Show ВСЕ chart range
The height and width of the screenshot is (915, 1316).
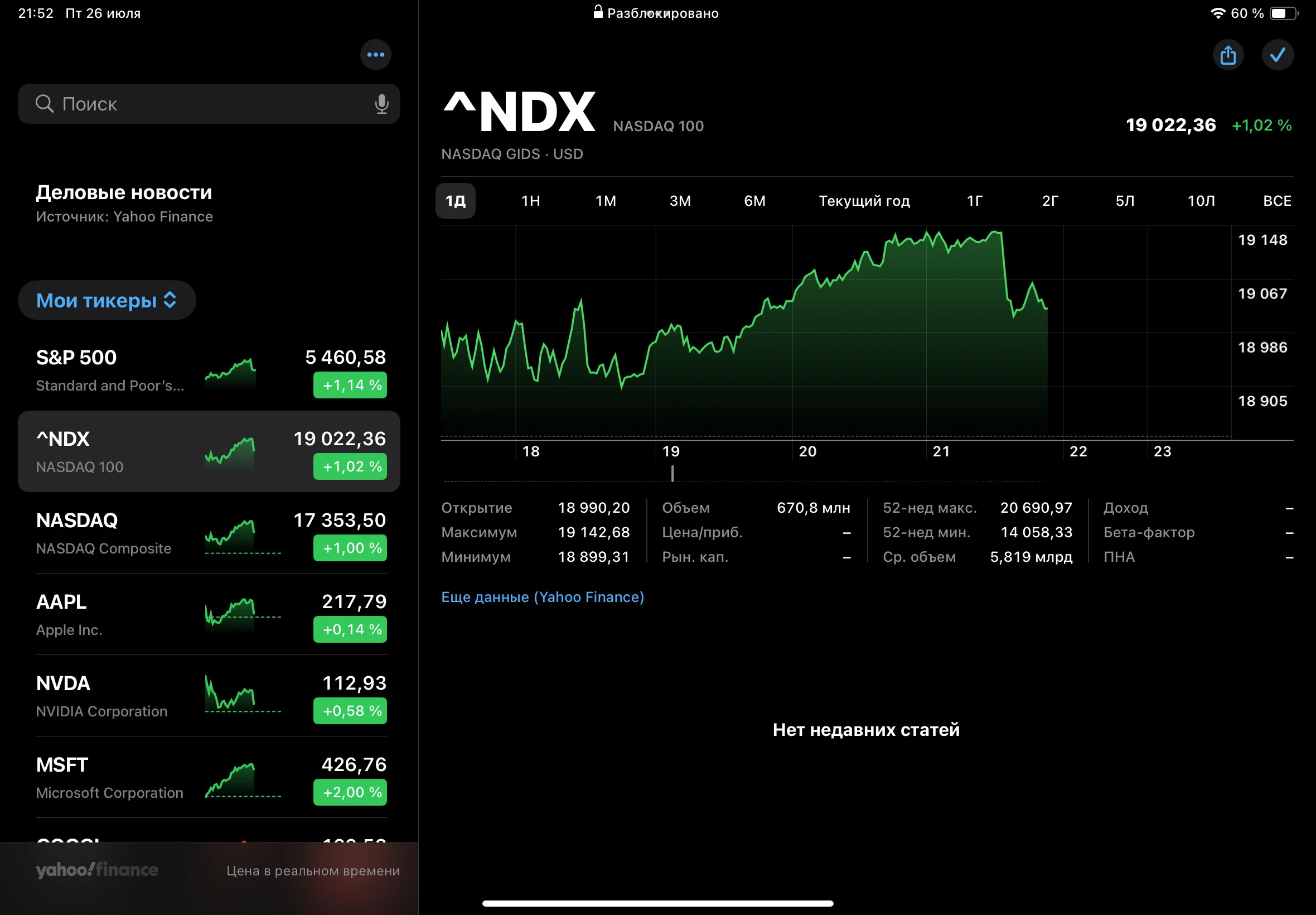[1277, 201]
